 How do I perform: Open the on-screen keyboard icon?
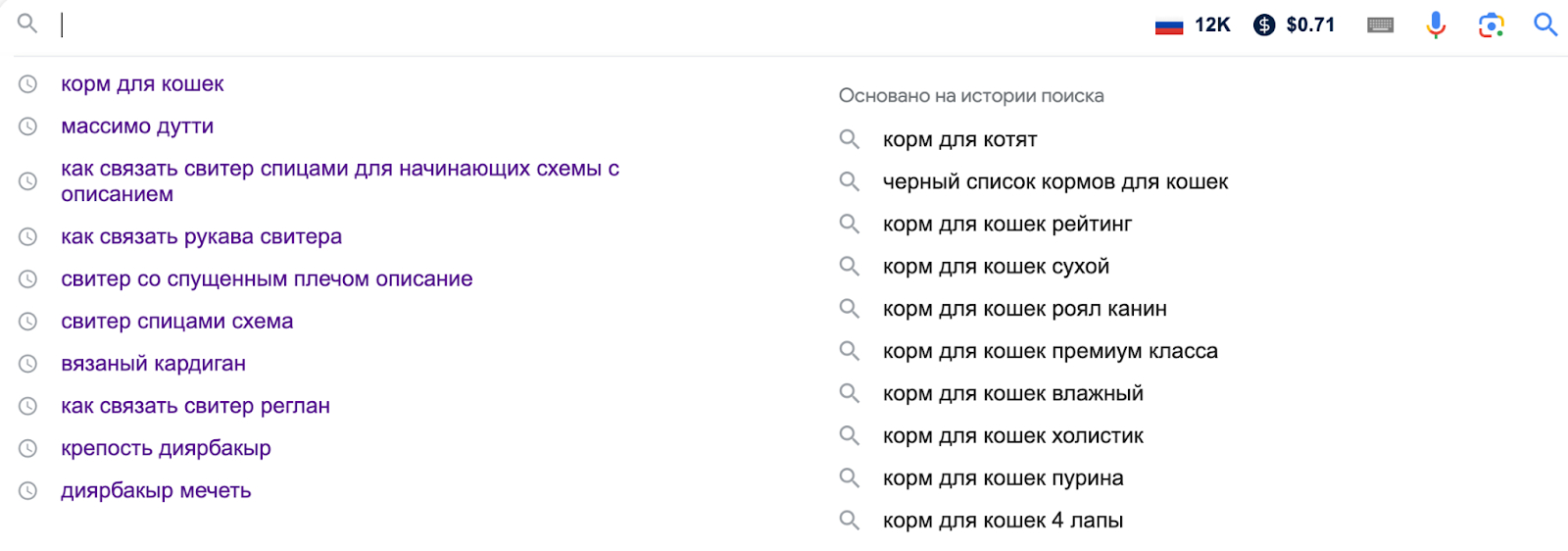click(1380, 25)
